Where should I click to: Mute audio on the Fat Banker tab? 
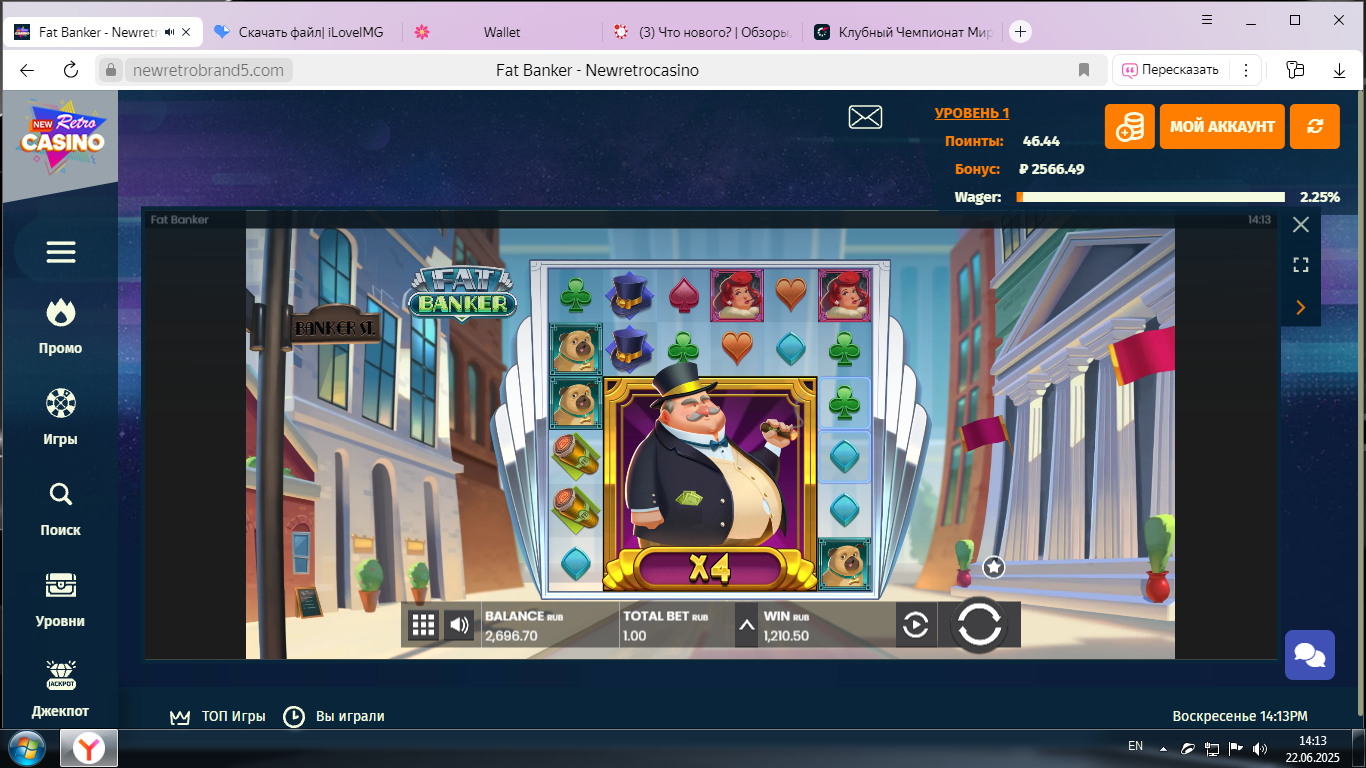(x=169, y=32)
